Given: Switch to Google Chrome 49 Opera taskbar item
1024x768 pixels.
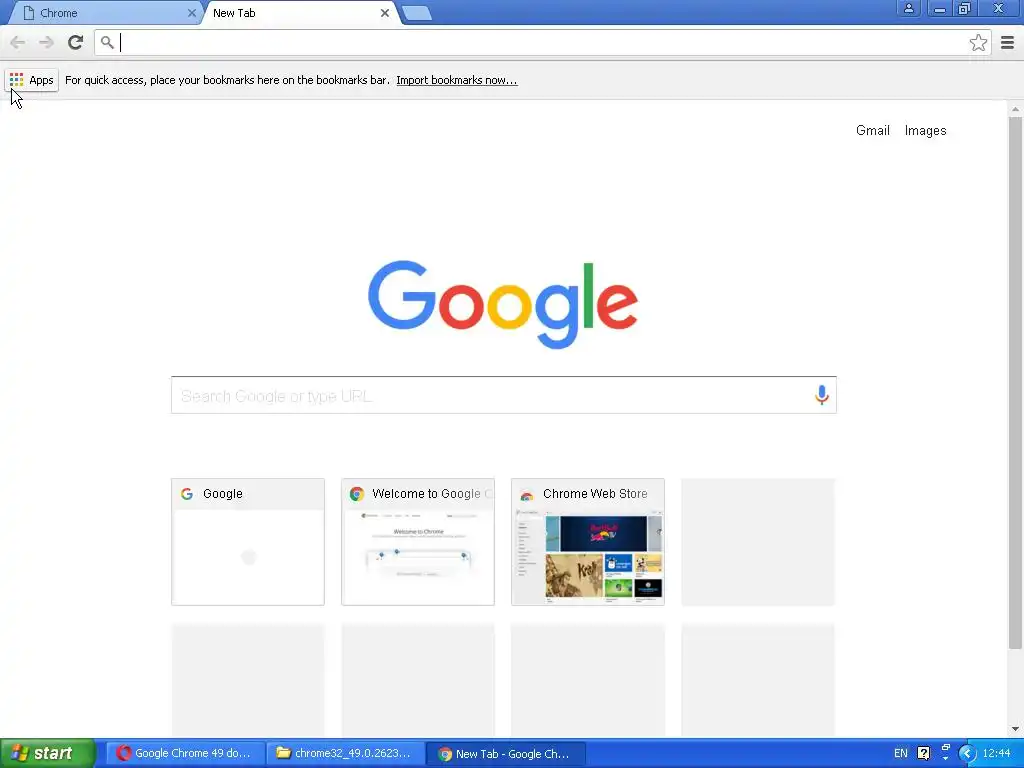Looking at the screenshot, I should point(185,753).
